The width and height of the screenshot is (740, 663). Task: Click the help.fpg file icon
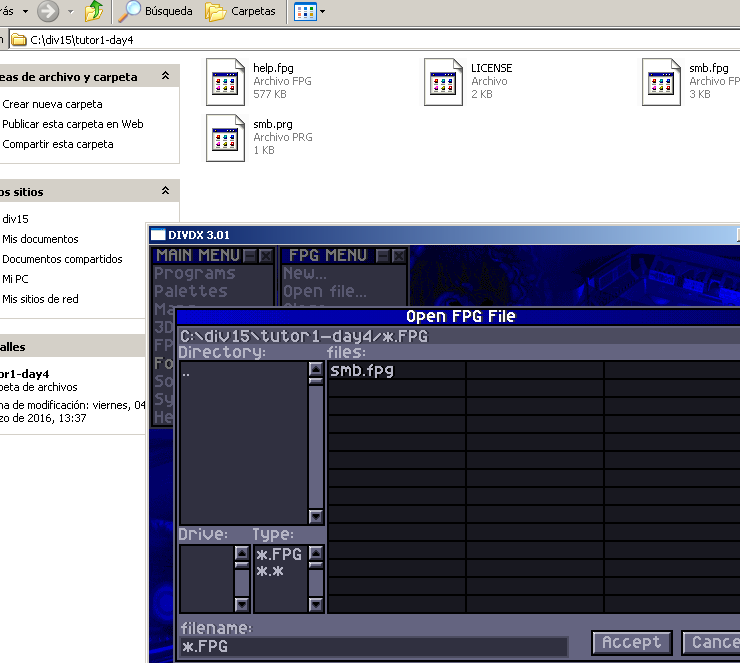[225, 82]
